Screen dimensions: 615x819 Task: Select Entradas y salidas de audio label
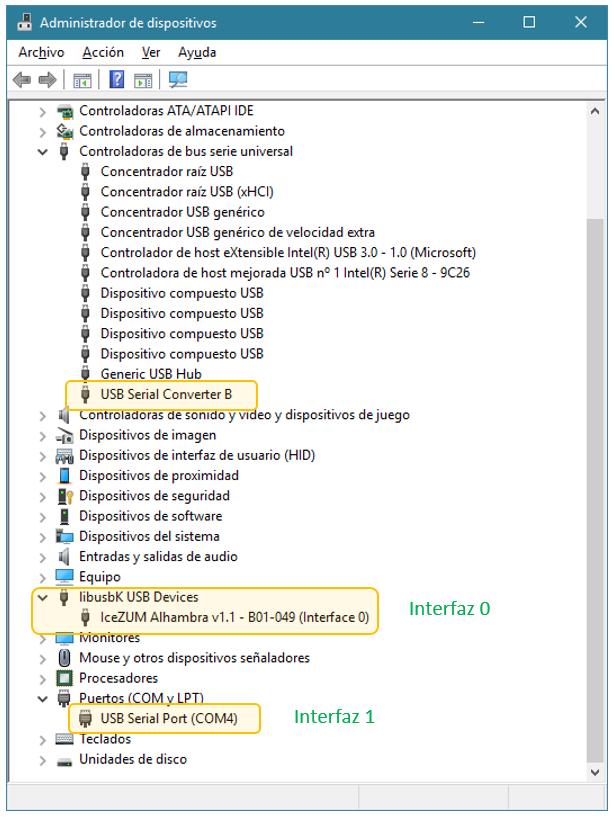click(x=158, y=556)
